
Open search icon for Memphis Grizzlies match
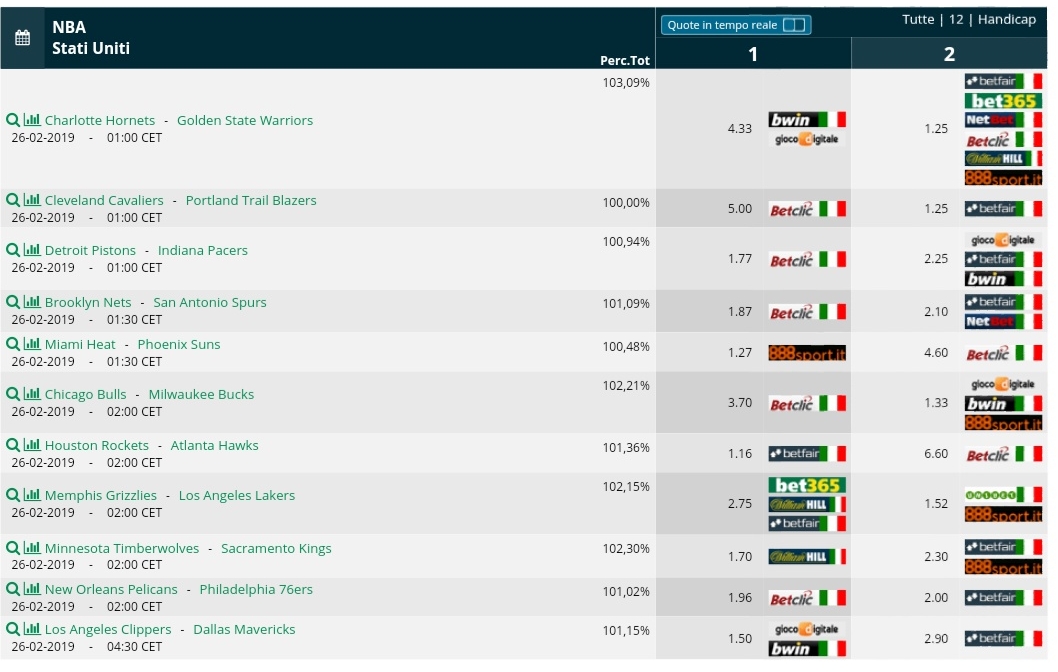tap(13, 495)
